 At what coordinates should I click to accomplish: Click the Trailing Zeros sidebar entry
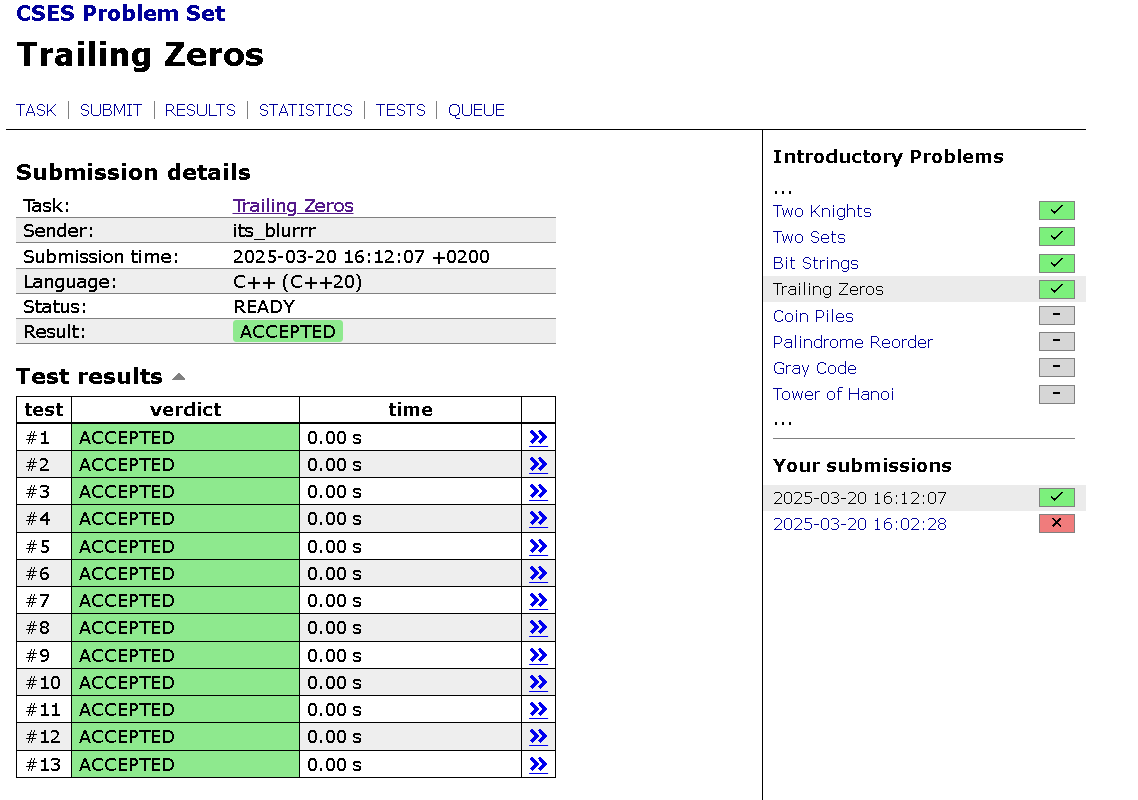829,290
